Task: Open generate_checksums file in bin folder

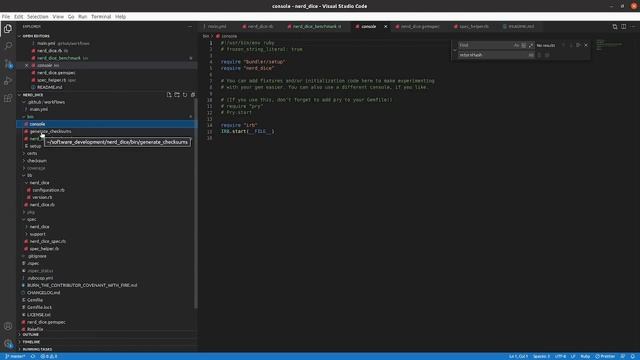Action: 50,131
